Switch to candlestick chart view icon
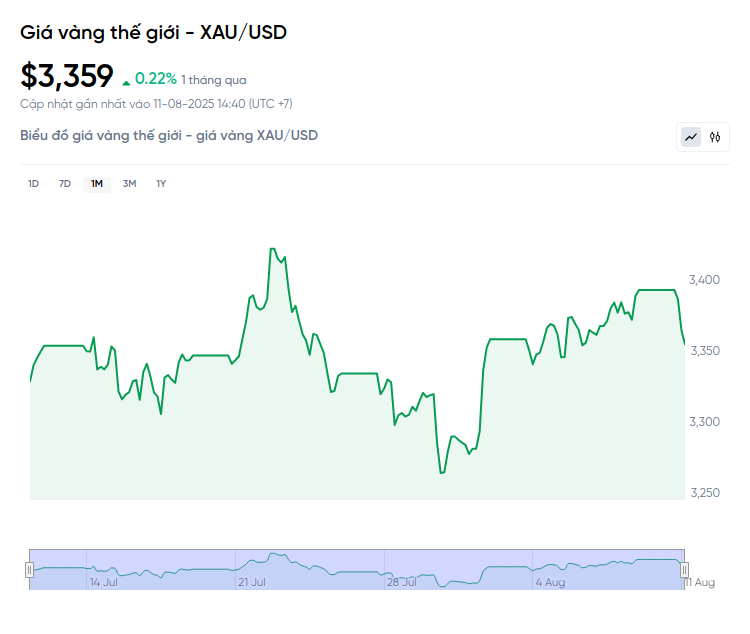Viewport: 750px width, 634px height. [x=715, y=137]
